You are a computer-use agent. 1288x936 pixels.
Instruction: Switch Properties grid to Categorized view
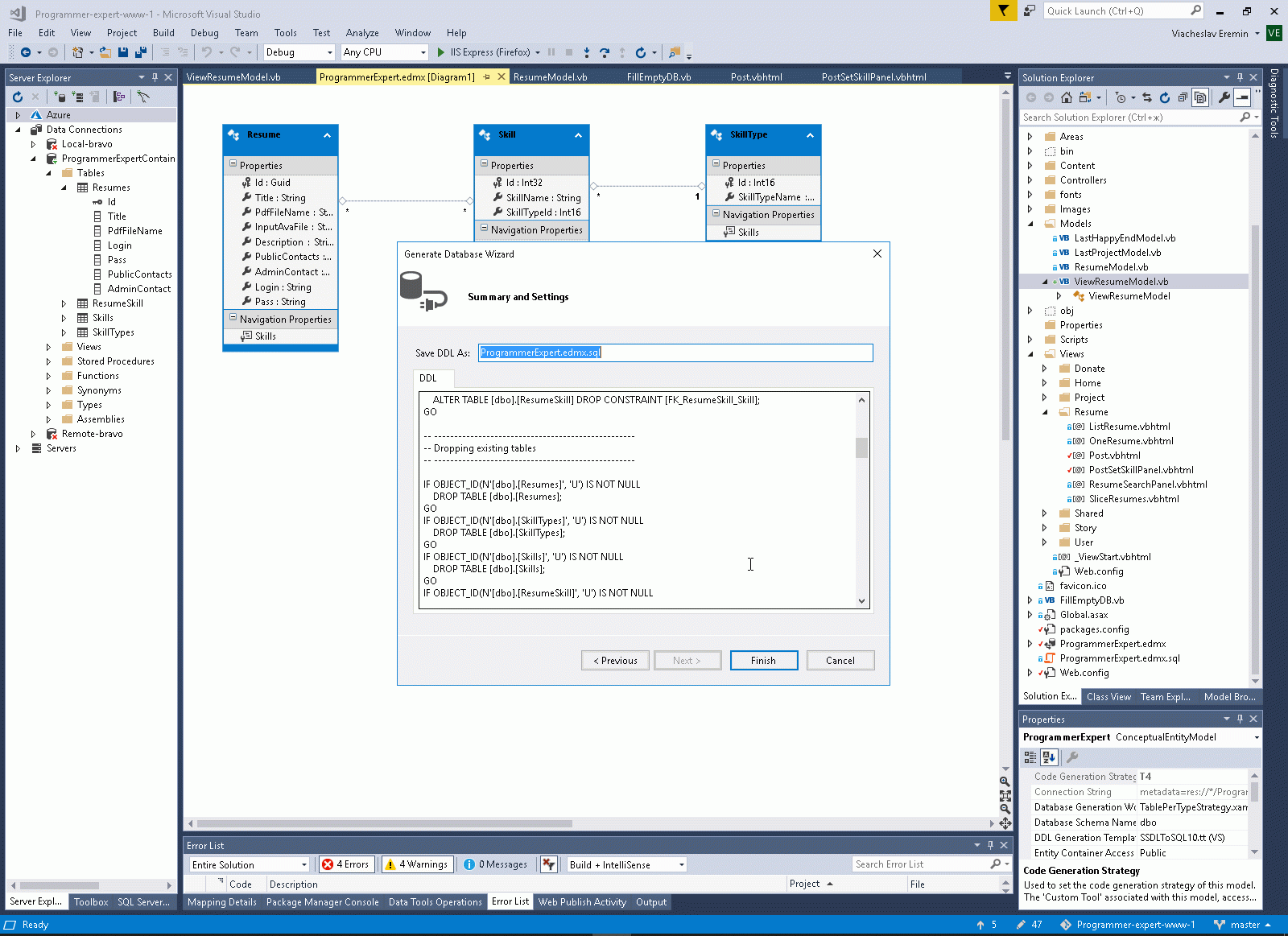point(1030,757)
